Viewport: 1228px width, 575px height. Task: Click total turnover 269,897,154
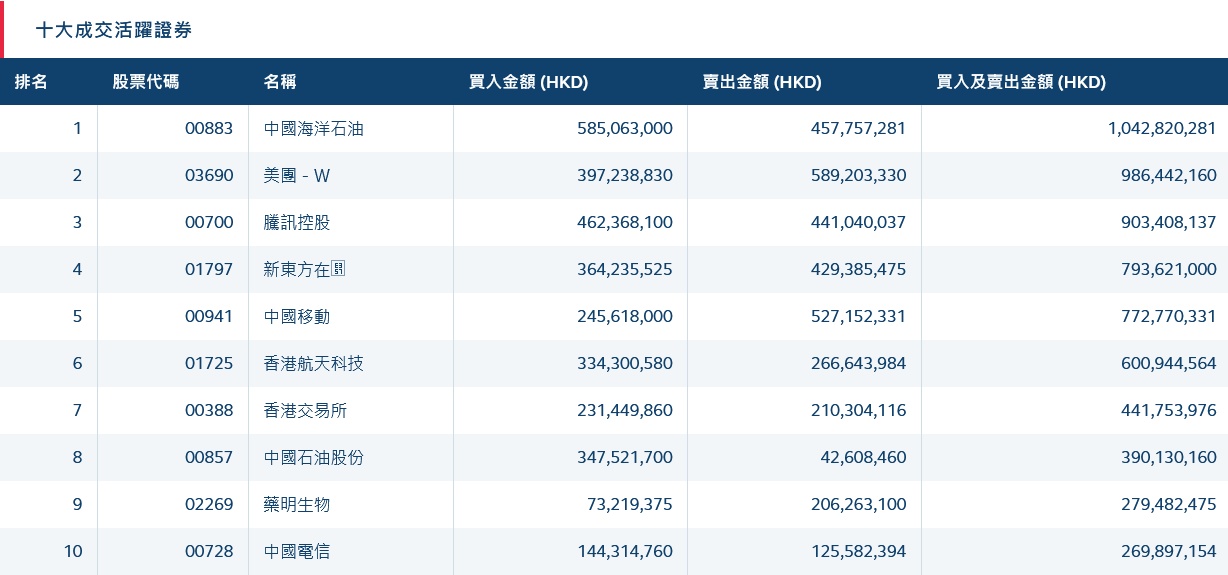1169,551
